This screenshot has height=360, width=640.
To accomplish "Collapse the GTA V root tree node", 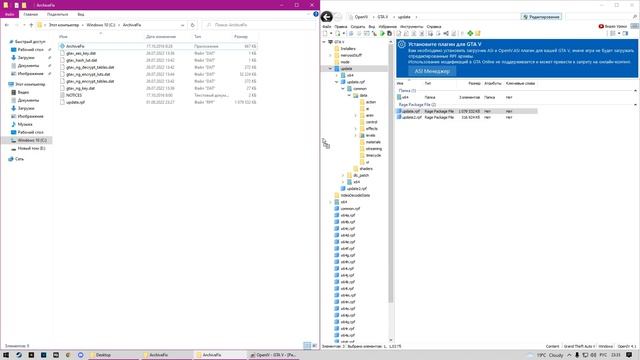I will [x=324, y=42].
